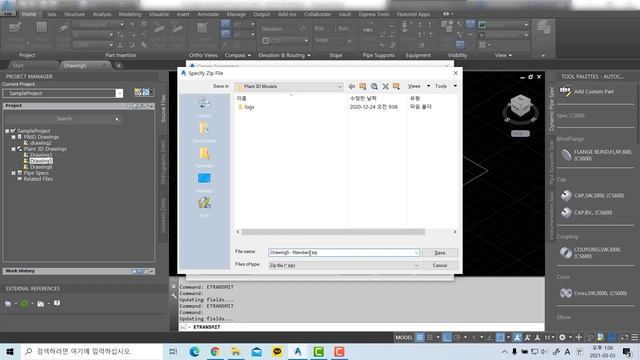Click the Create New Folder icon
Image resolution: width=640 pixels, height=360 pixels.
[x=396, y=87]
